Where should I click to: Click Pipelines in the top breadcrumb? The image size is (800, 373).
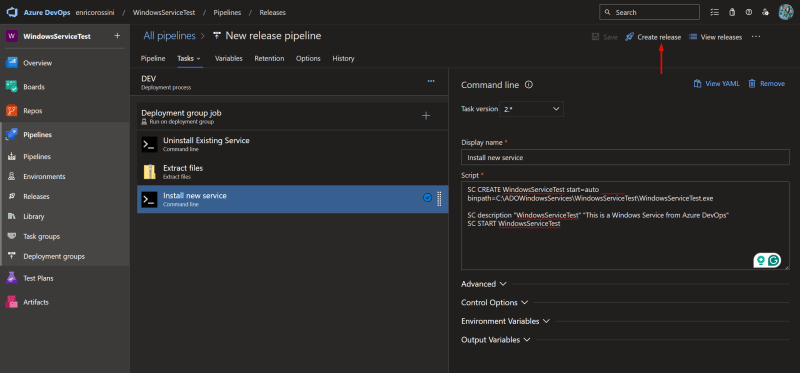(x=228, y=12)
